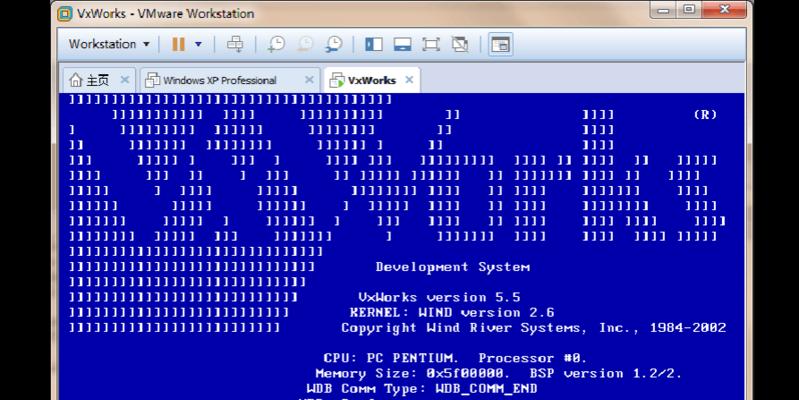799x400 pixels.
Task: Switch to the 主页 home tab
Action: (99, 80)
